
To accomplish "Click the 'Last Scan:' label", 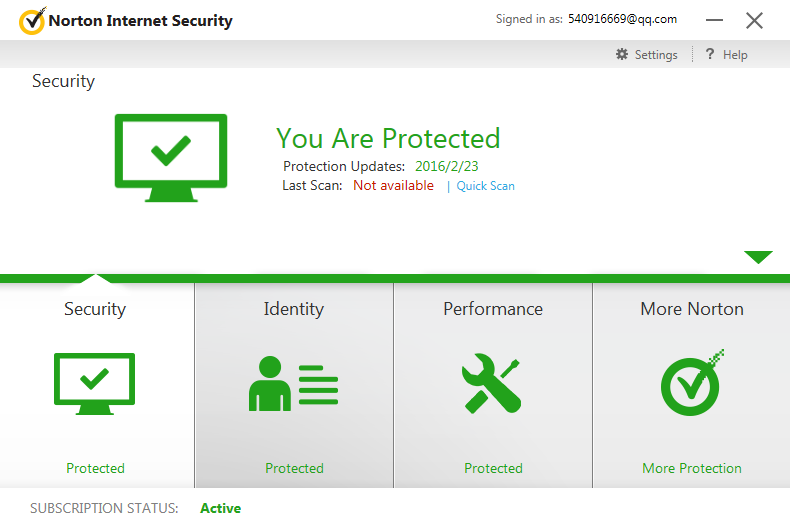I will [312, 185].
